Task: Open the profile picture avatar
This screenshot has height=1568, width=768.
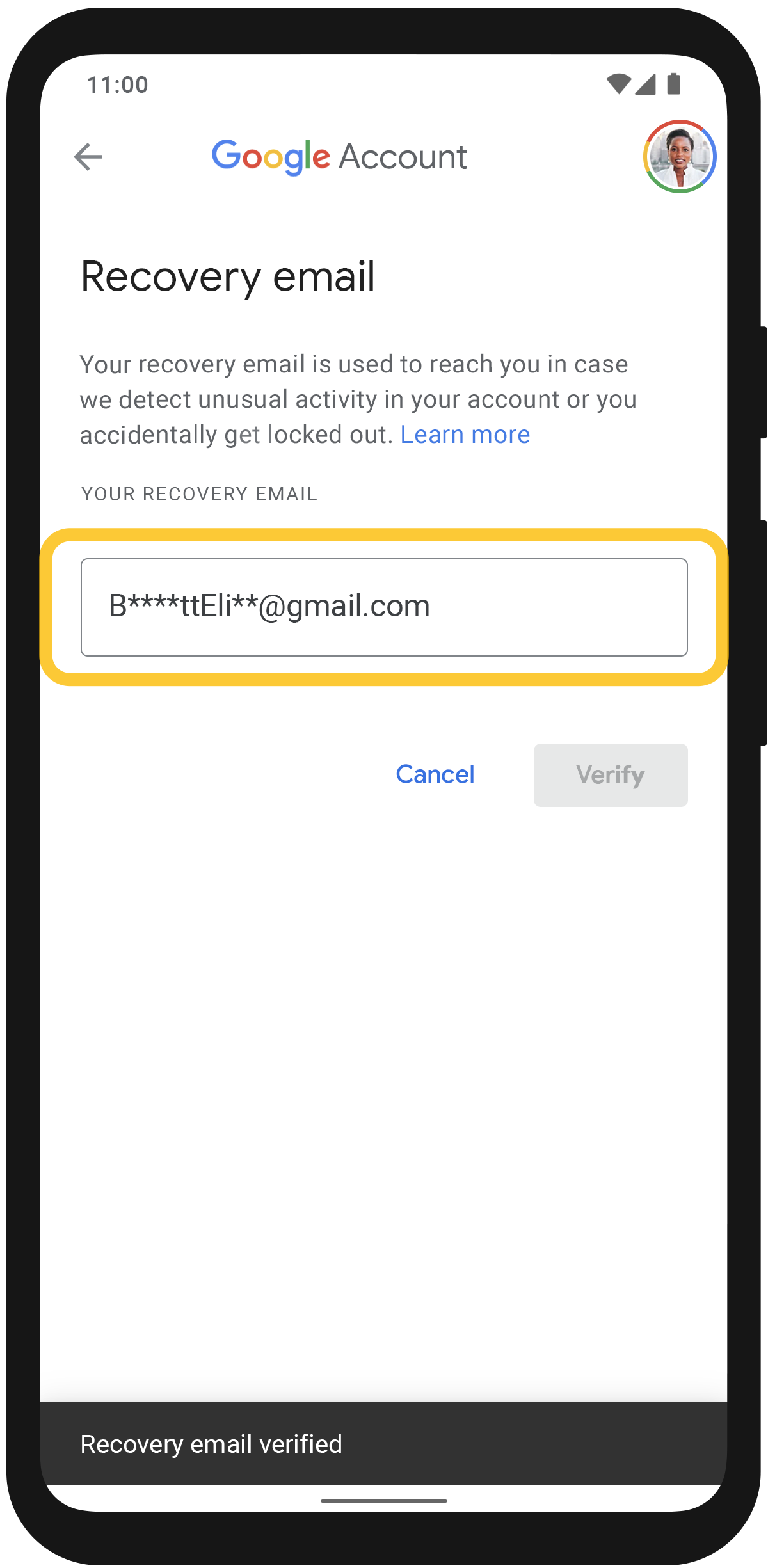Action: (680, 156)
